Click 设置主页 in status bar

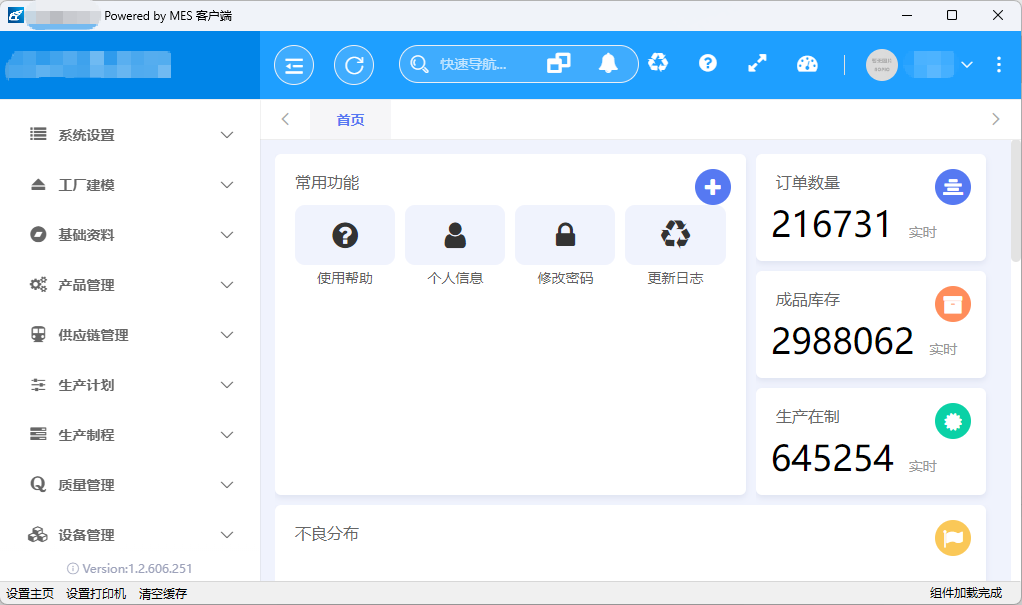click(30, 593)
